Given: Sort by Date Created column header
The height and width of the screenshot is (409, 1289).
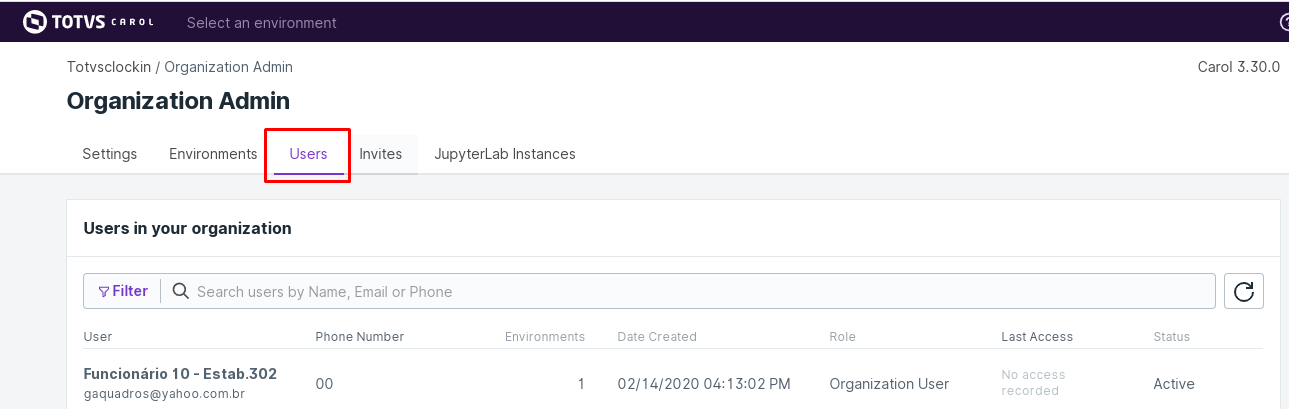Looking at the screenshot, I should [656, 337].
